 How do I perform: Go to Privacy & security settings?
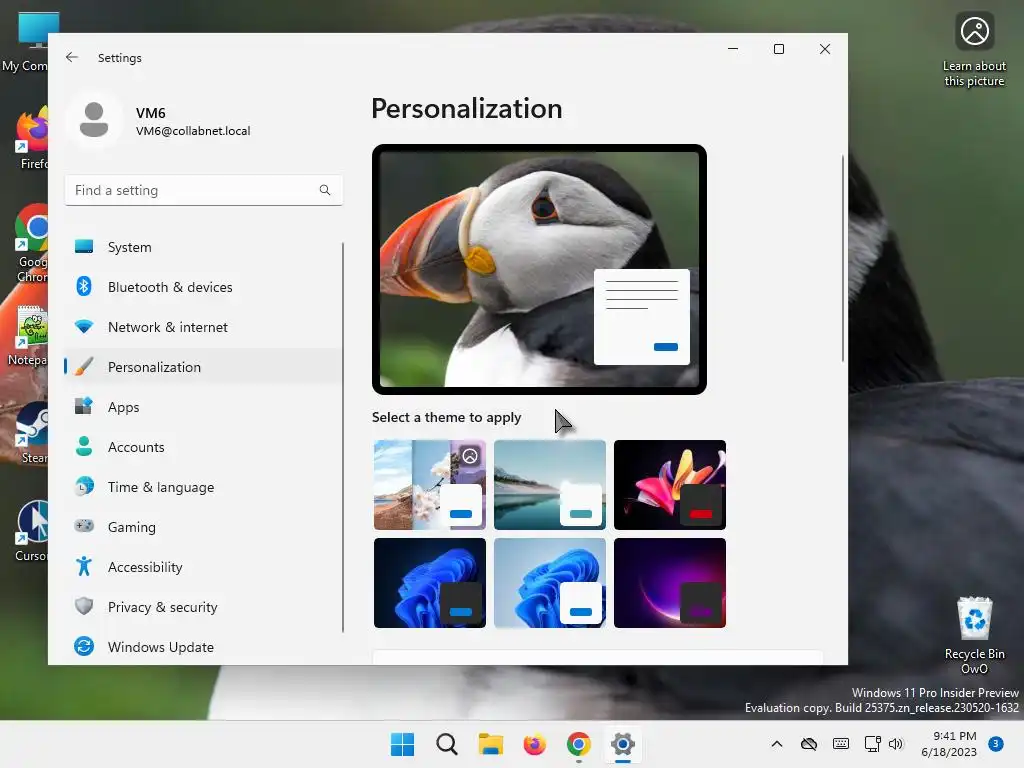coord(203,606)
